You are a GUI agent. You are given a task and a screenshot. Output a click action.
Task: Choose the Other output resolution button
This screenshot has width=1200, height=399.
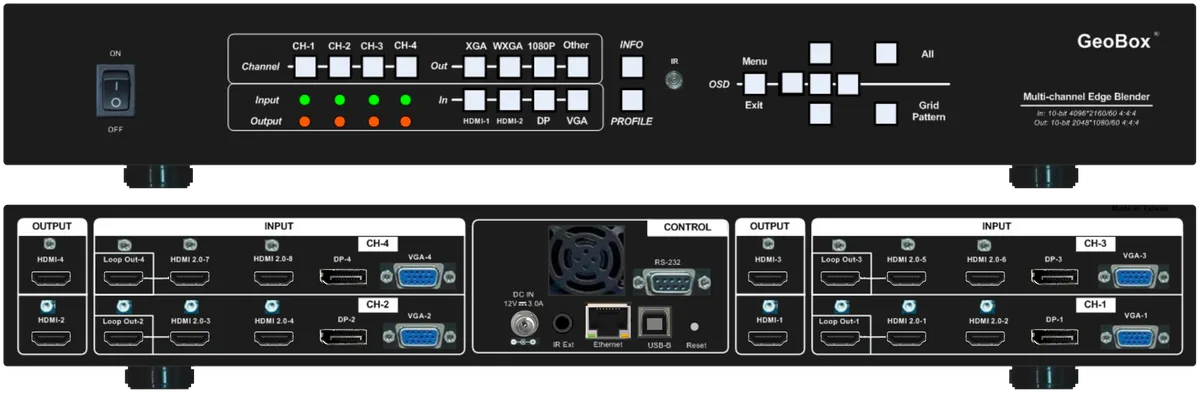[577, 67]
